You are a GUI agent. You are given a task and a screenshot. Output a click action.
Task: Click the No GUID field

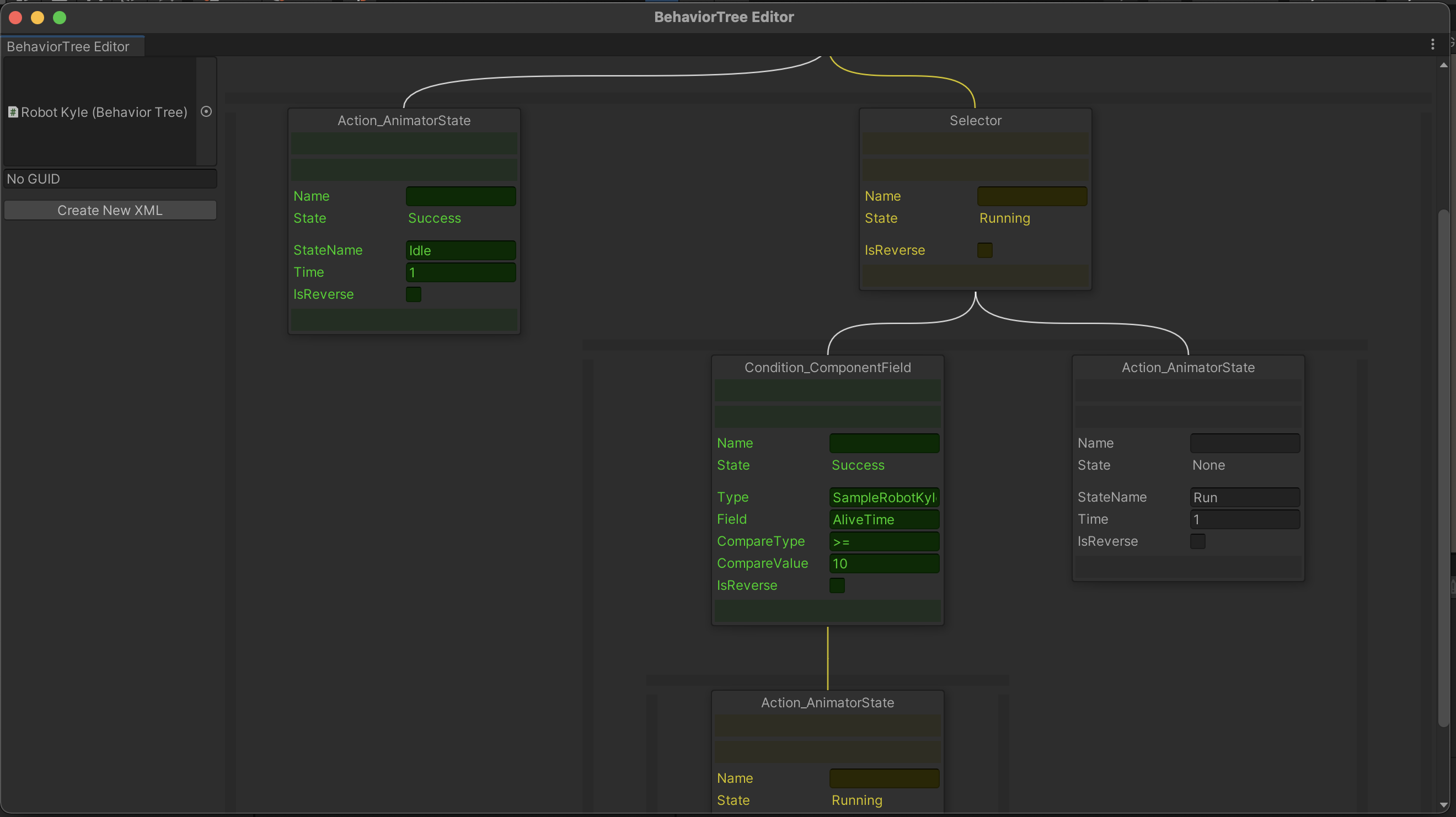[x=110, y=179]
